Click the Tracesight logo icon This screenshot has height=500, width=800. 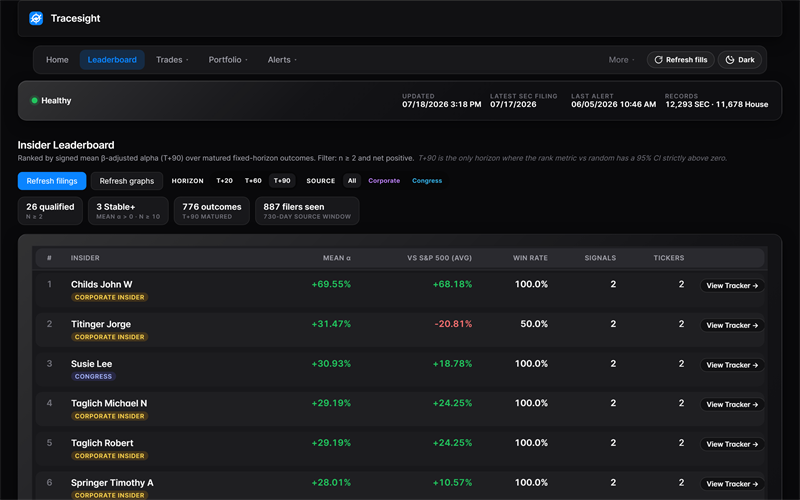[x=36, y=18]
